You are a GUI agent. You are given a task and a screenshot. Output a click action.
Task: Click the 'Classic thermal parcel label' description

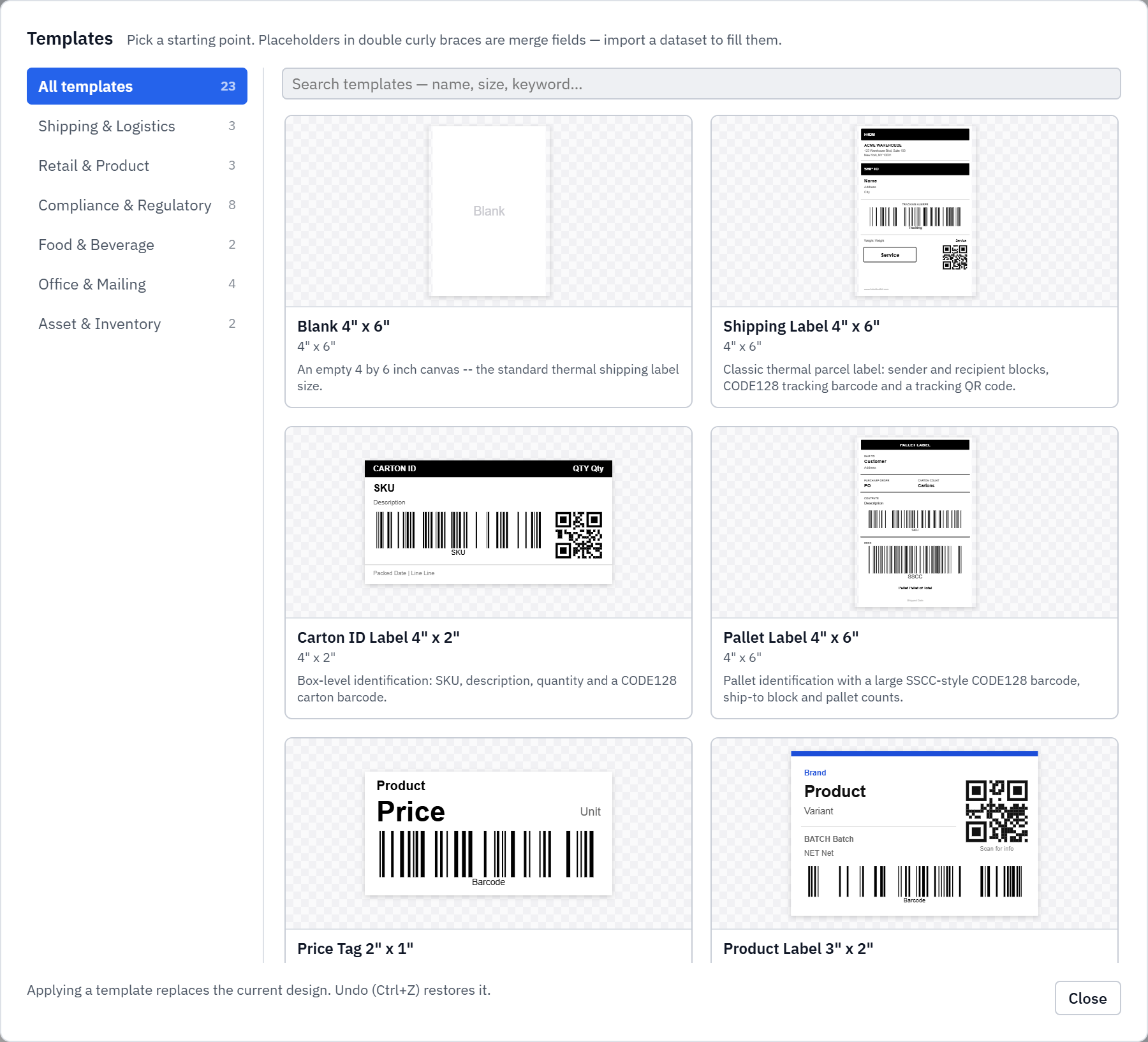886,378
